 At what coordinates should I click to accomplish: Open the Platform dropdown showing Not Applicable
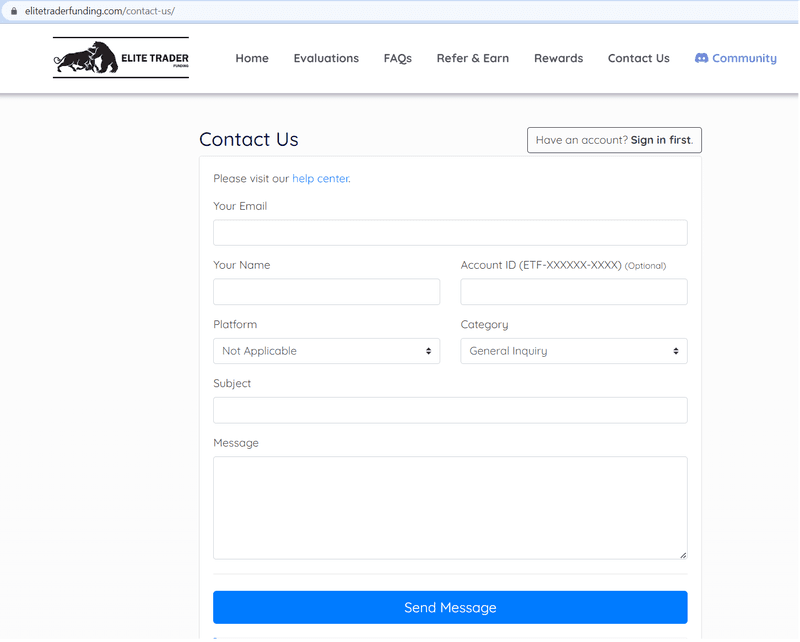(x=327, y=351)
